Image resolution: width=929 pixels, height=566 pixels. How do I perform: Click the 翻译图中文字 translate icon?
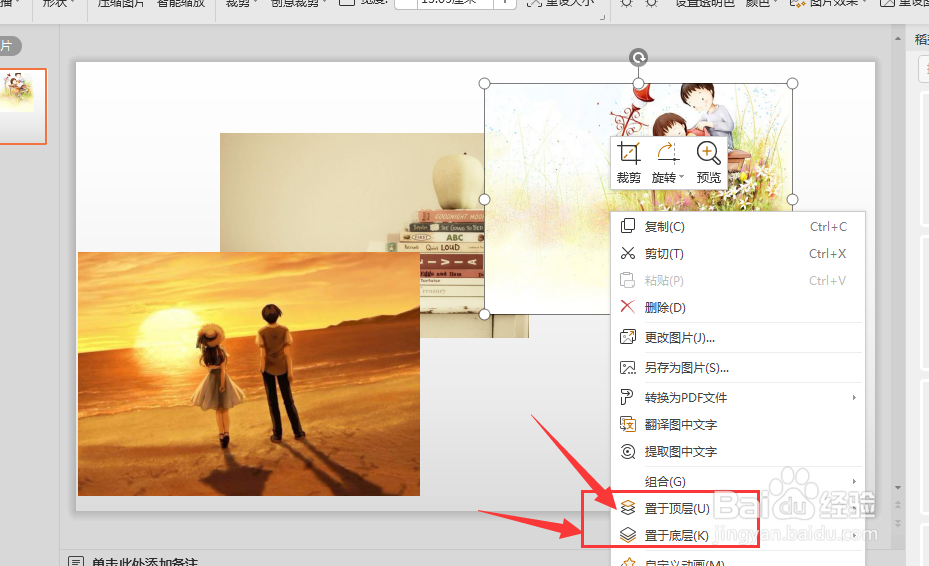point(627,424)
